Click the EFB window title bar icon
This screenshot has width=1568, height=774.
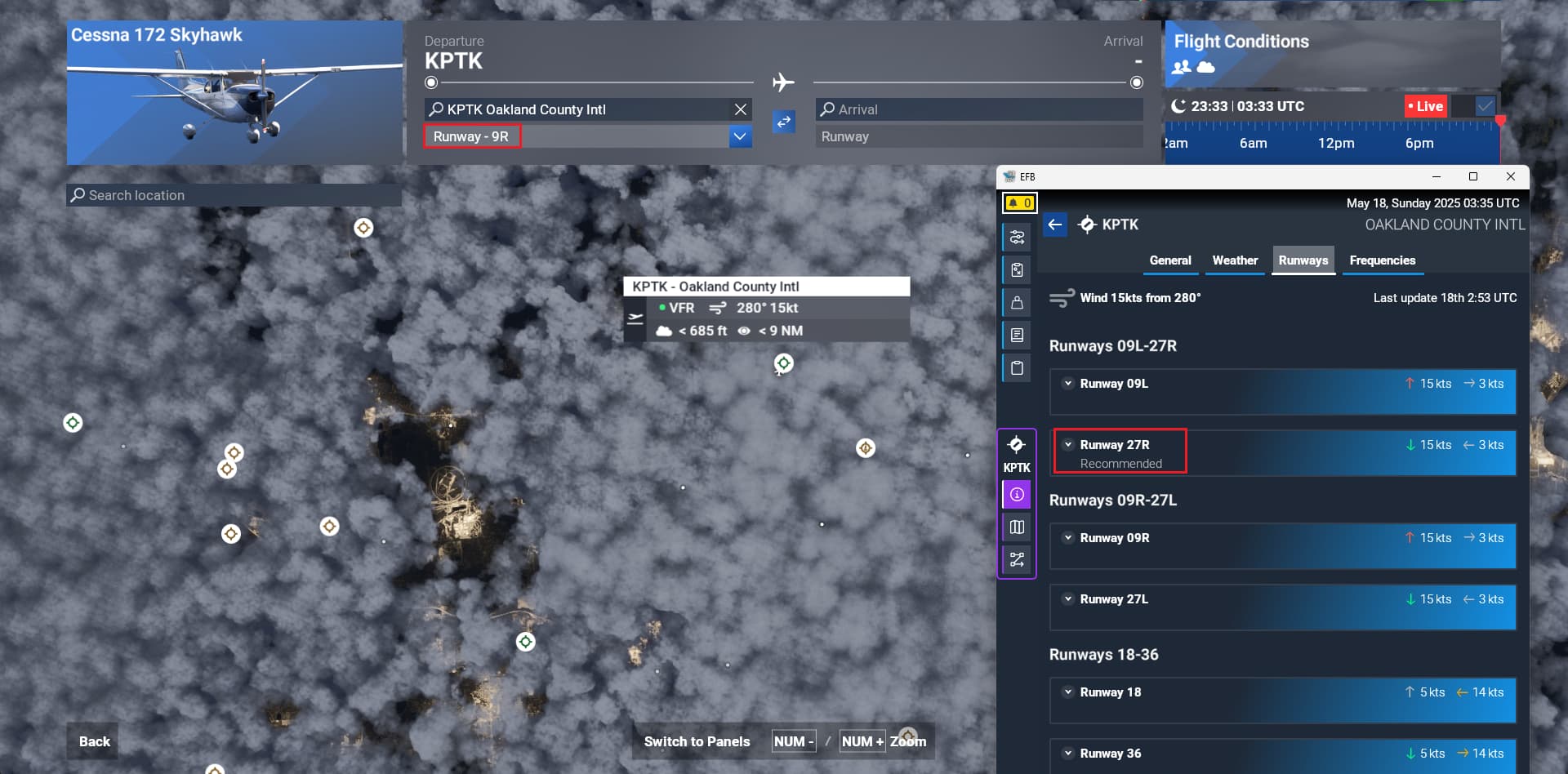click(1009, 176)
